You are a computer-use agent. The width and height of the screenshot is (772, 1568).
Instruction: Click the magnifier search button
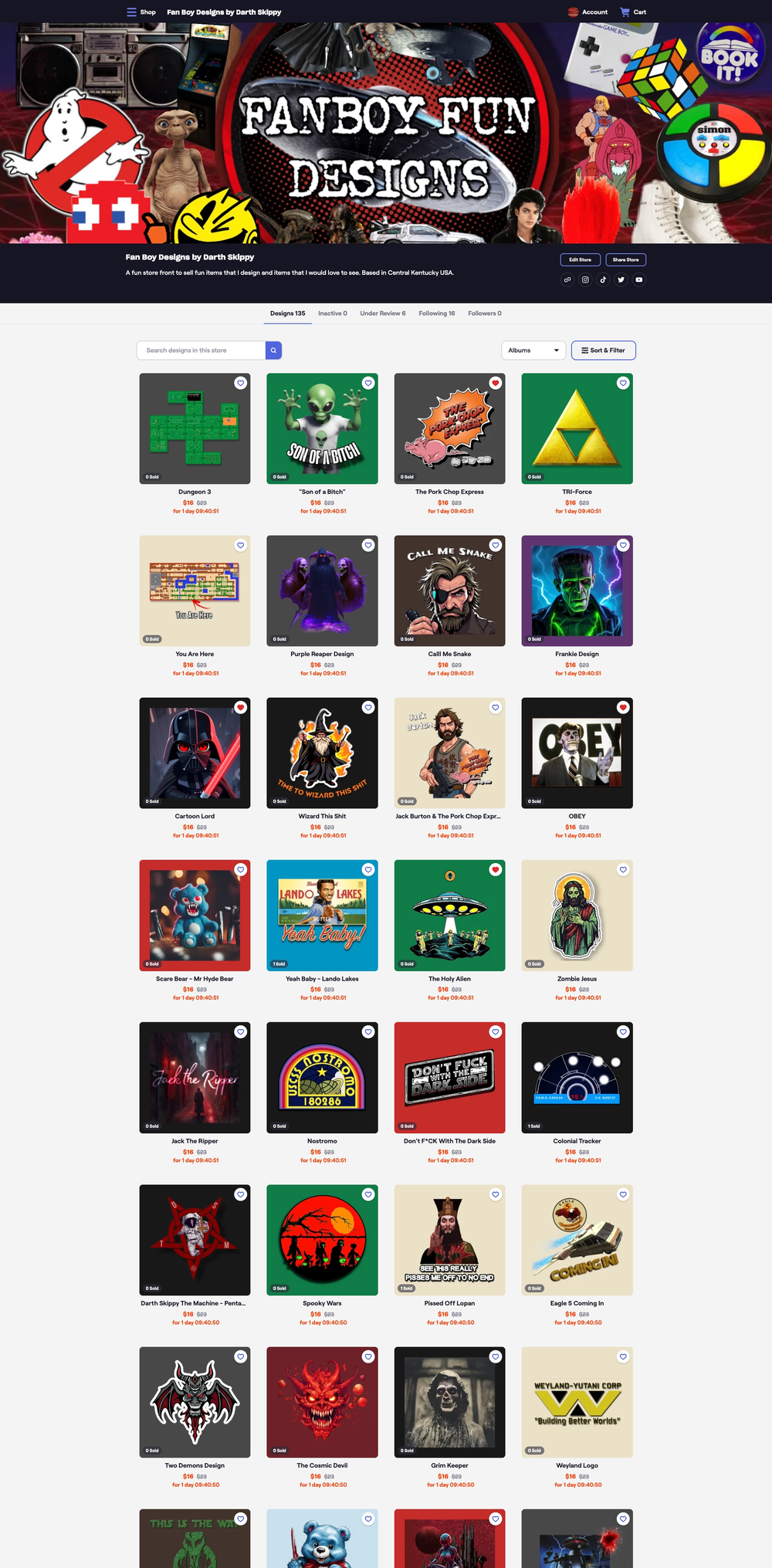pyautogui.click(x=273, y=351)
